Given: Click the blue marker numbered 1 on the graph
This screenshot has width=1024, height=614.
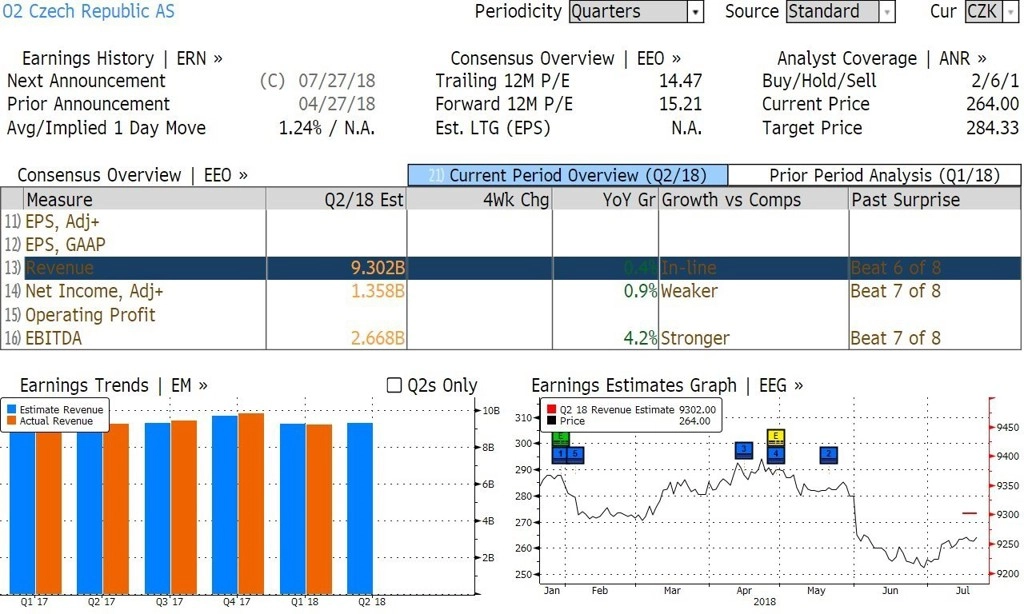Looking at the screenshot, I should [x=560, y=454].
